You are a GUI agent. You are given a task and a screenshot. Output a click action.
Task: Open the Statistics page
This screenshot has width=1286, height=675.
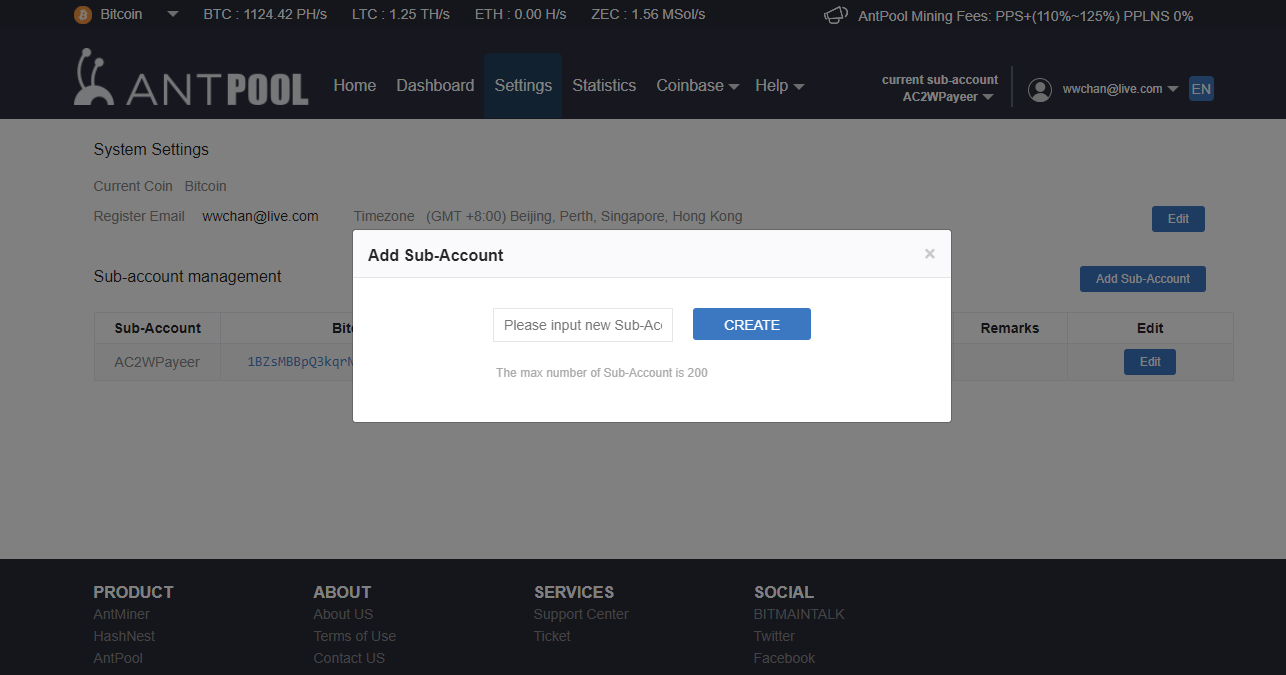tap(604, 86)
